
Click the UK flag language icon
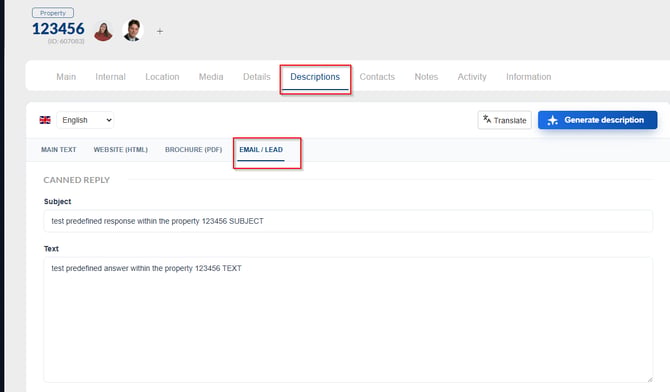(45, 120)
